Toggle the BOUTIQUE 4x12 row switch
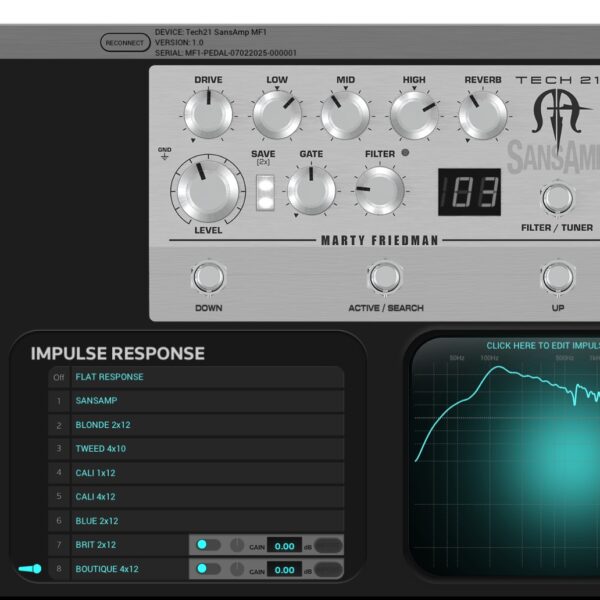Image resolution: width=600 pixels, height=600 pixels. click(208, 569)
